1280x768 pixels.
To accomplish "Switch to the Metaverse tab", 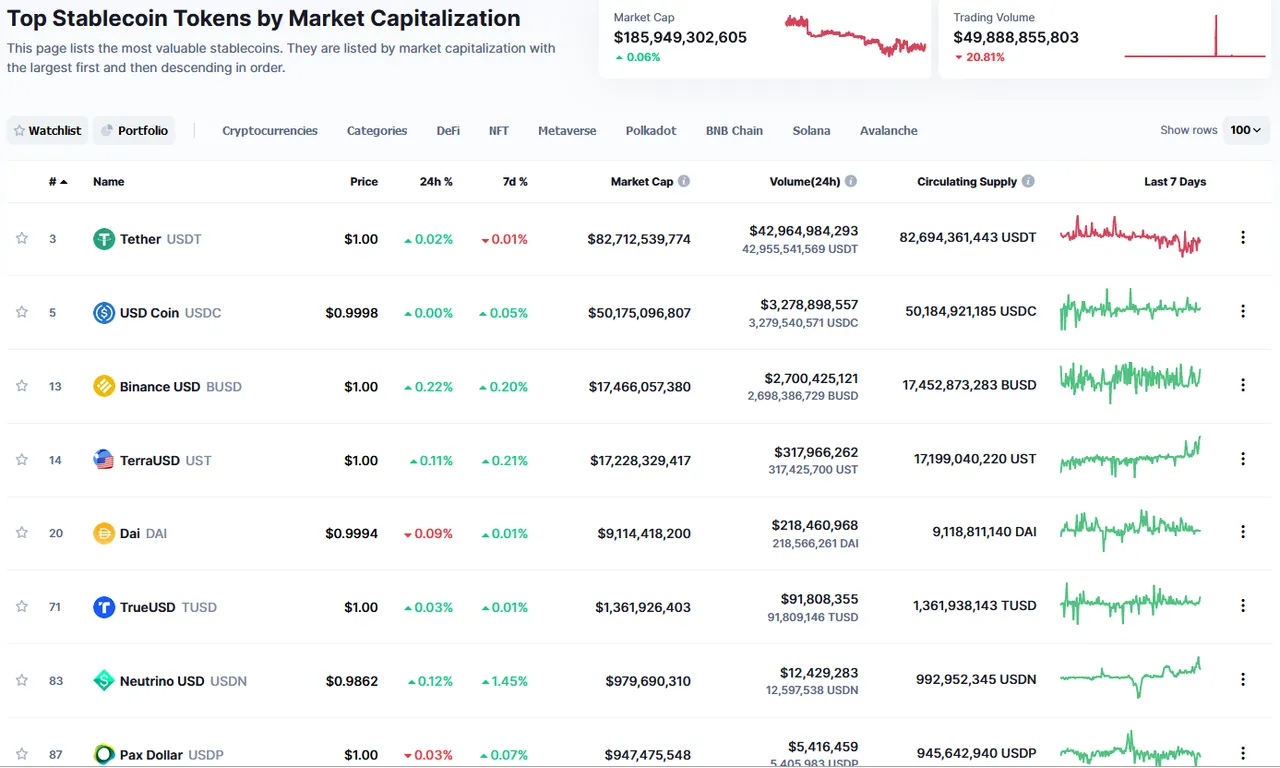I will [567, 130].
